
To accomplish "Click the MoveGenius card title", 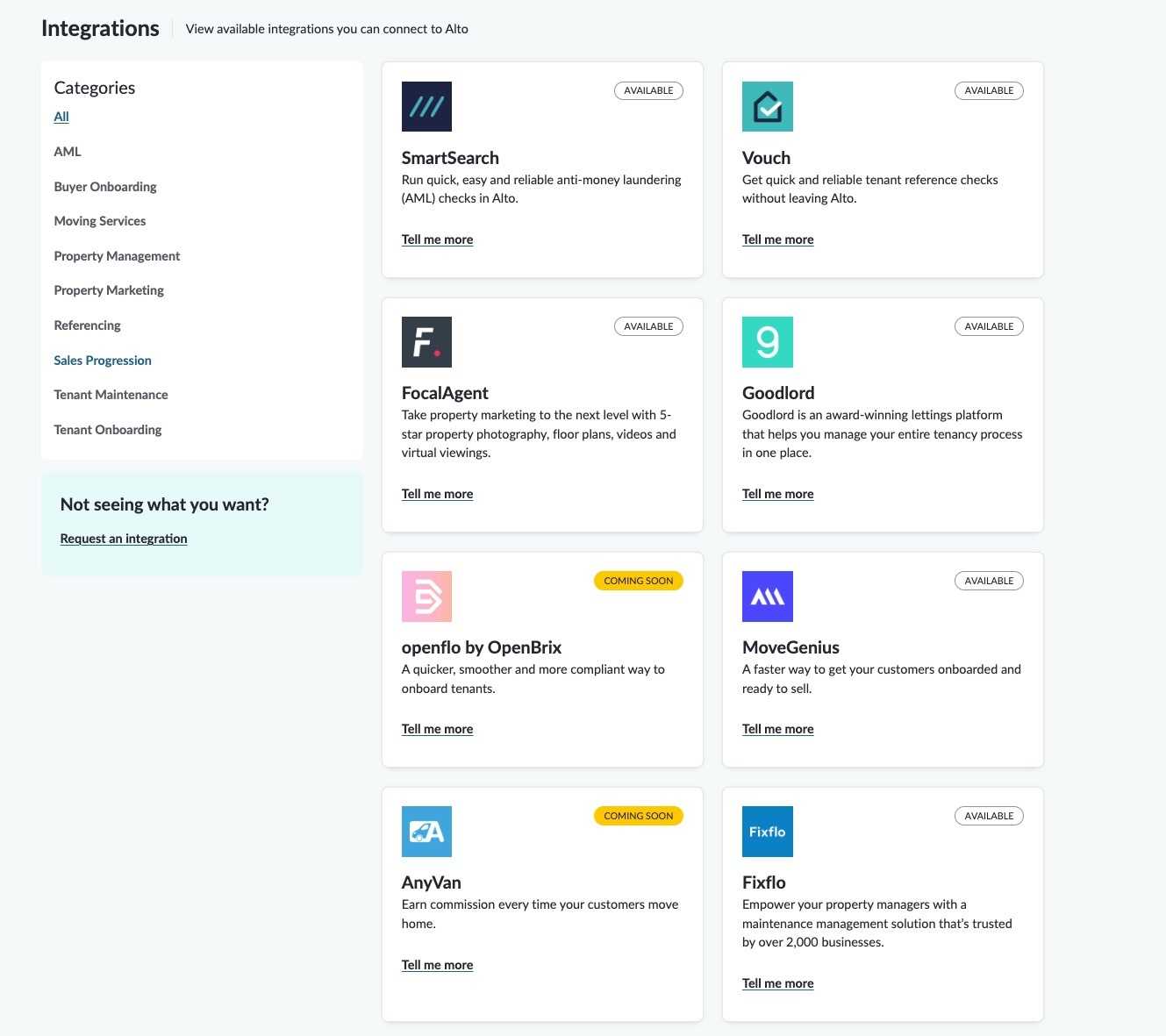I will 790,647.
